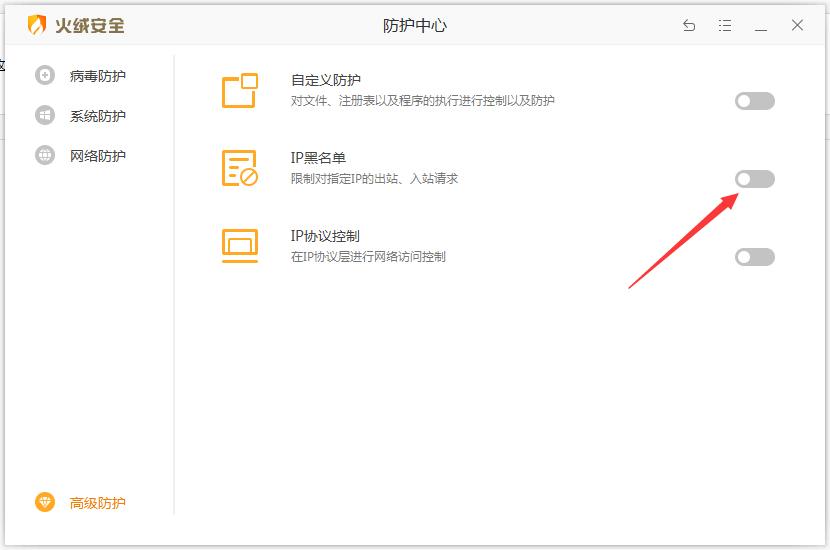Click the IP协议控制 laptop icon

click(240, 246)
